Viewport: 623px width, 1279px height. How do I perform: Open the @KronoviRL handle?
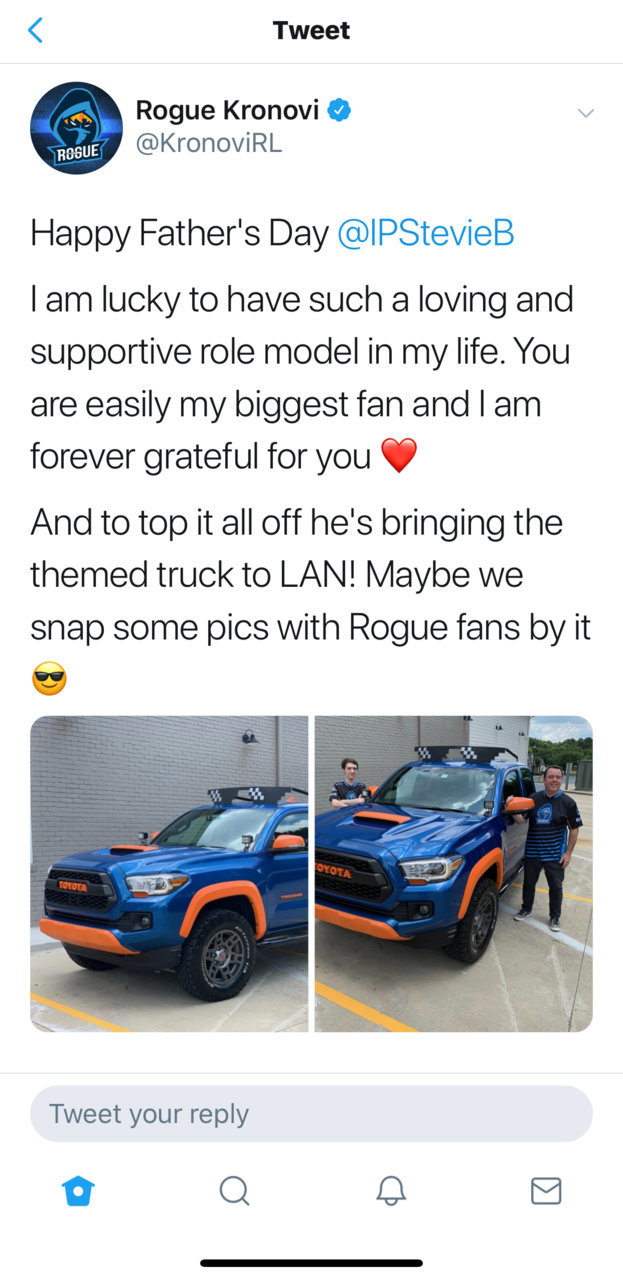click(209, 143)
